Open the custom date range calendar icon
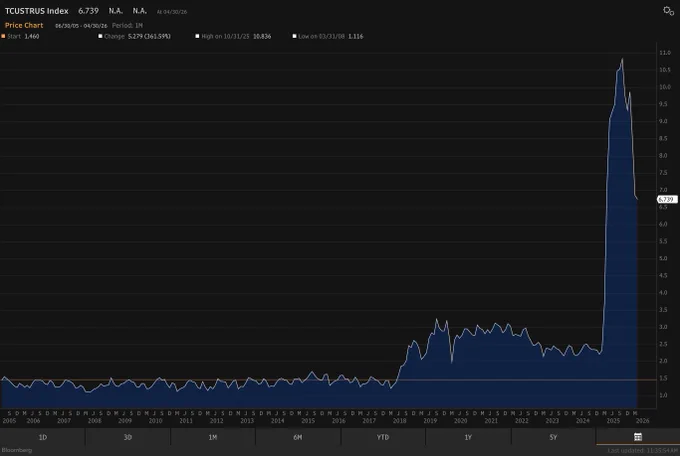This screenshot has width=680, height=456. (x=638, y=437)
